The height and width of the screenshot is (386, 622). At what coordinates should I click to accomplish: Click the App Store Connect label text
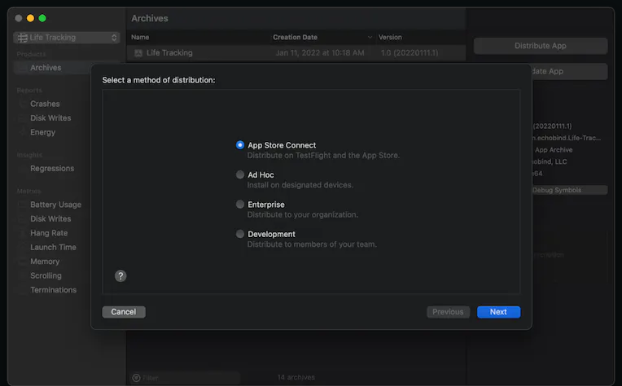click(x=282, y=145)
